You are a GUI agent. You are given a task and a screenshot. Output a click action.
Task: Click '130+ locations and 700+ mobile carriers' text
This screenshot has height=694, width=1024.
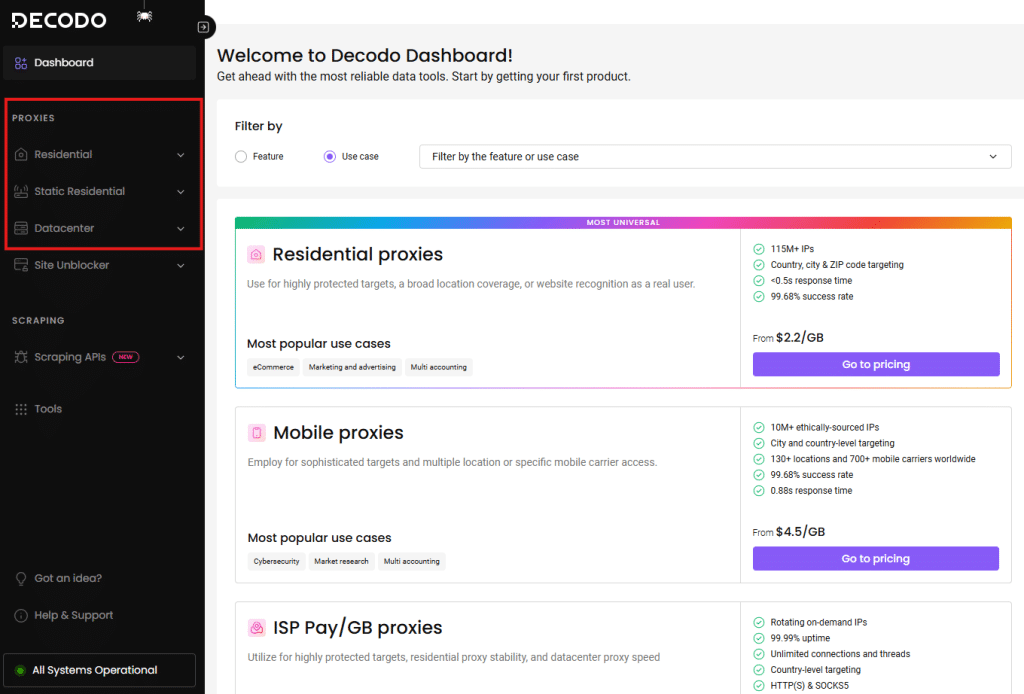873,459
